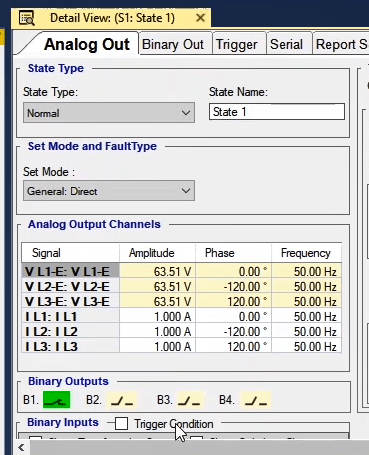The width and height of the screenshot is (369, 455).
Task: Switch to the Serial tab
Action: (x=287, y=44)
